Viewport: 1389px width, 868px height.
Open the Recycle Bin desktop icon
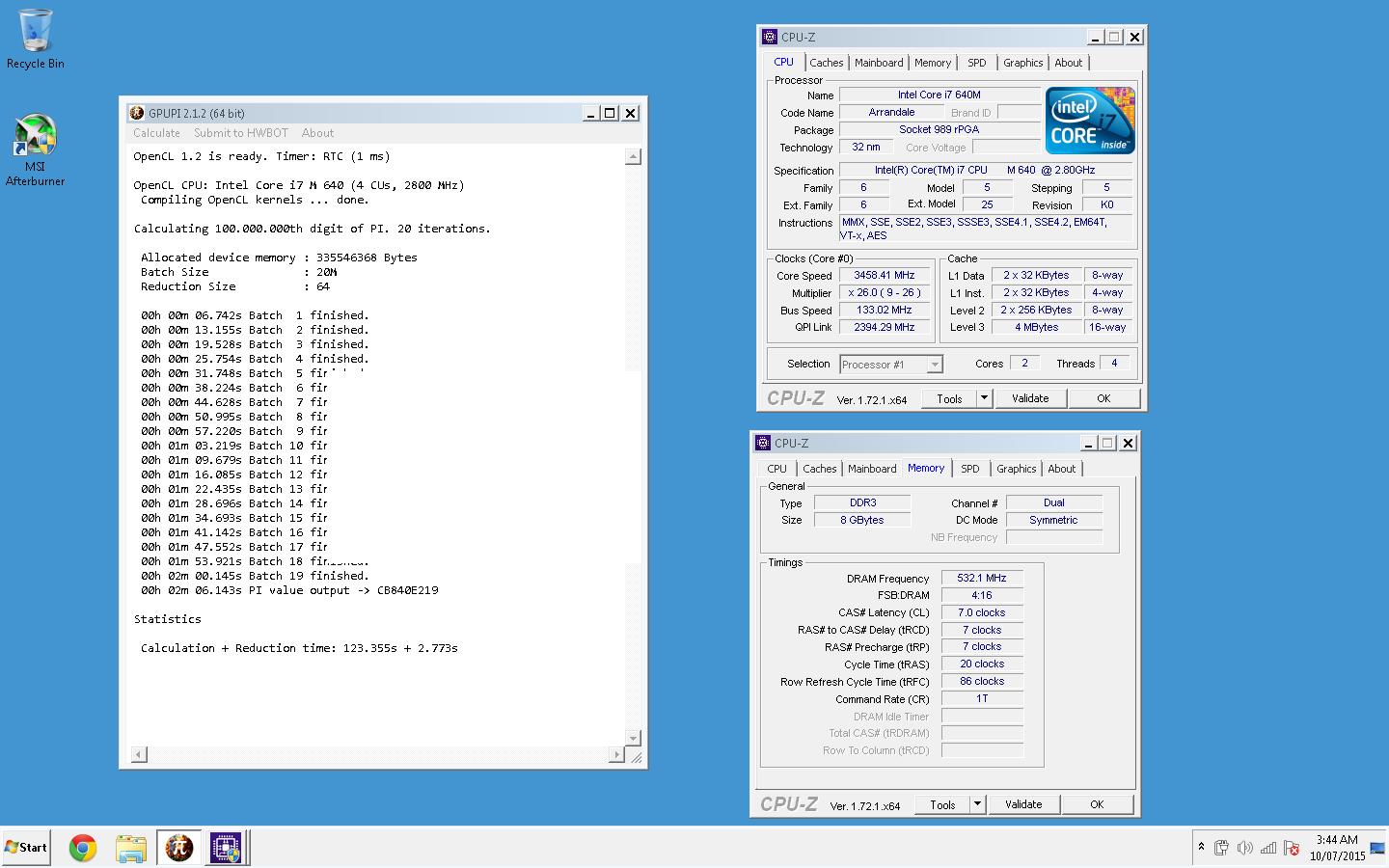[35, 39]
